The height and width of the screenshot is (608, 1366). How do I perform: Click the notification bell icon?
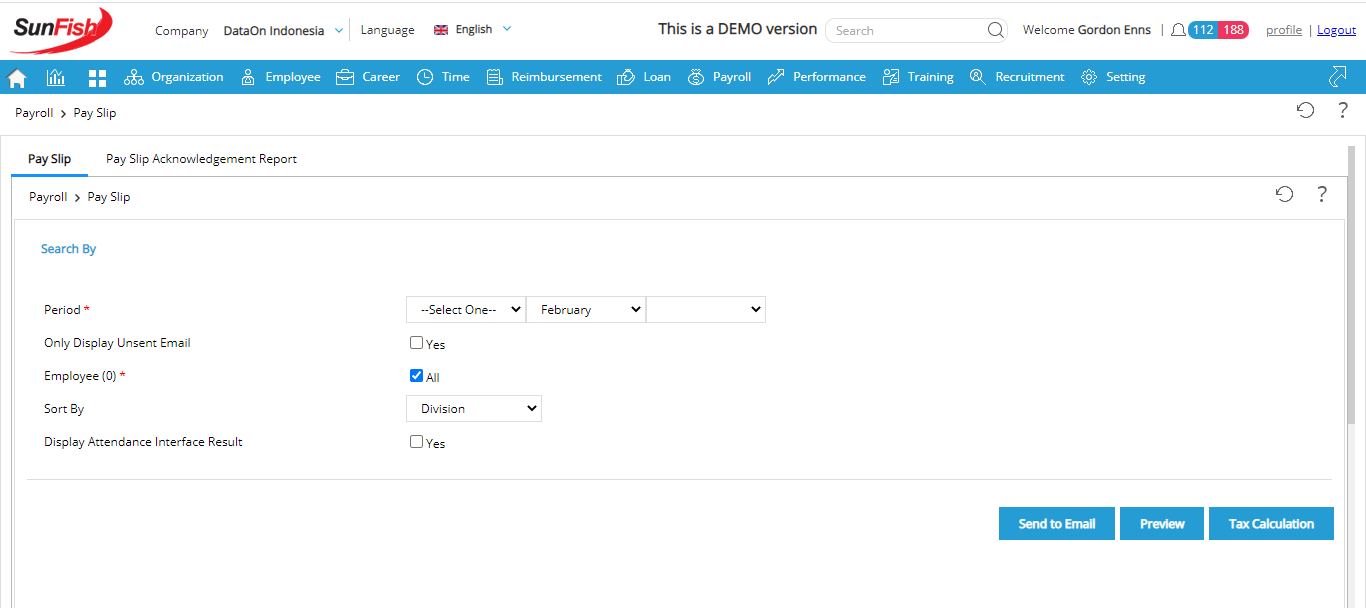[1178, 30]
